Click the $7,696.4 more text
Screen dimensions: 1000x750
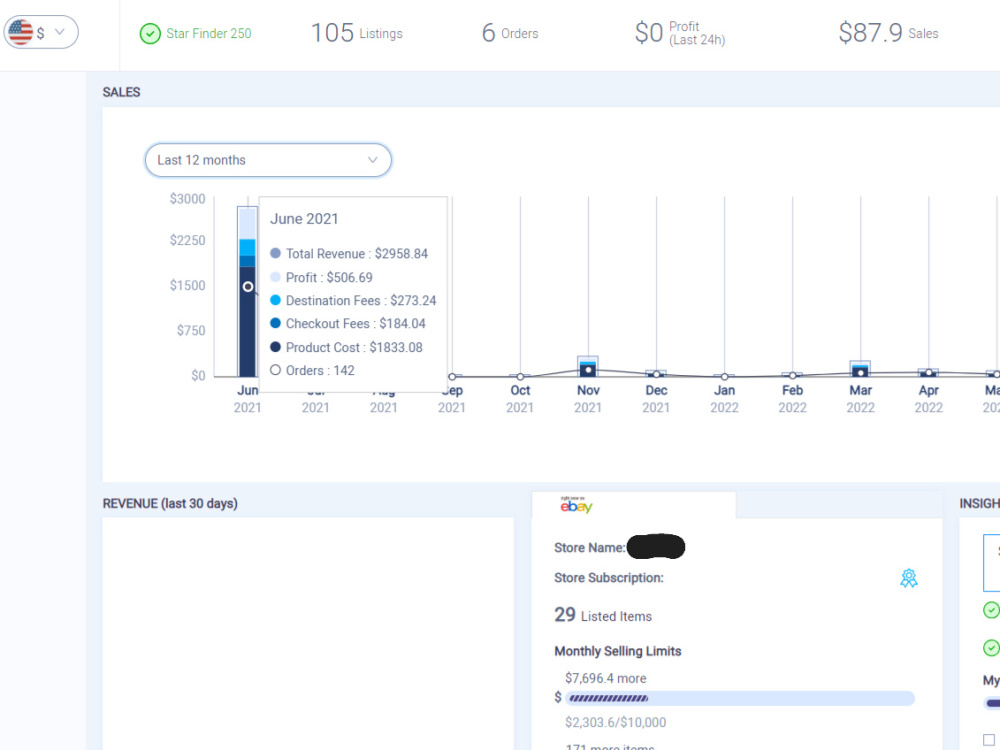[x=605, y=678]
